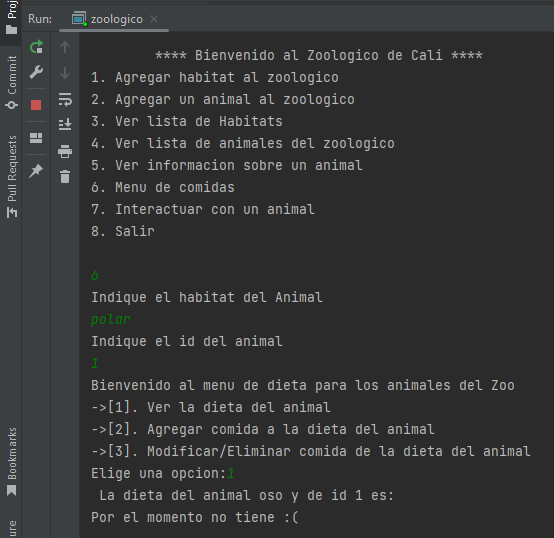
Task: Click '5. Ver informacion sobre un animal'
Action: (227, 165)
